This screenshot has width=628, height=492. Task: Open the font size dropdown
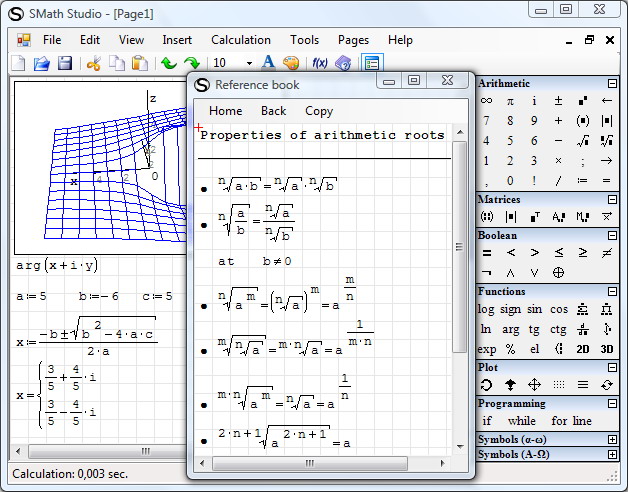click(249, 63)
